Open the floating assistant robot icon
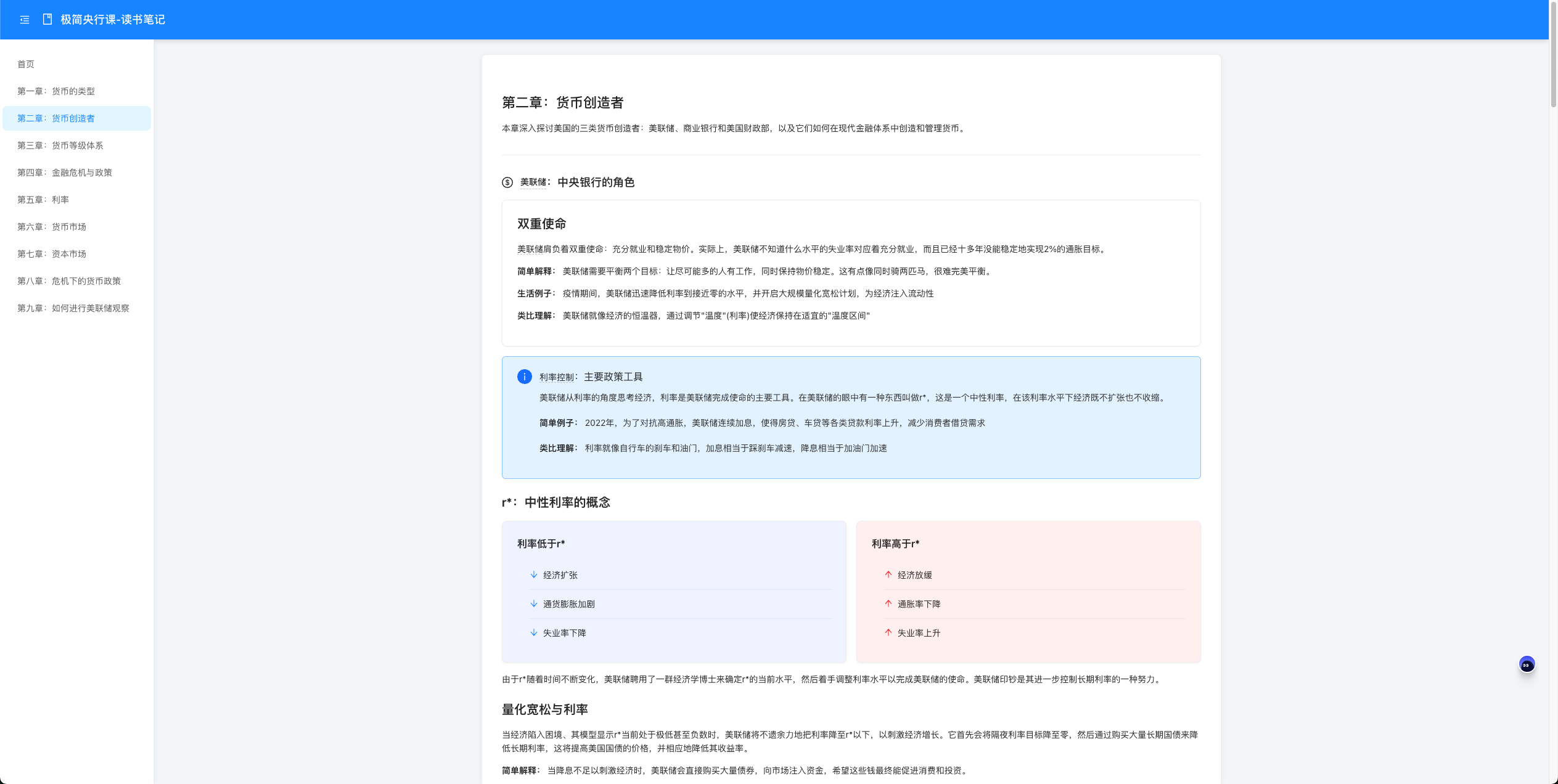The width and height of the screenshot is (1558, 784). coord(1527,664)
